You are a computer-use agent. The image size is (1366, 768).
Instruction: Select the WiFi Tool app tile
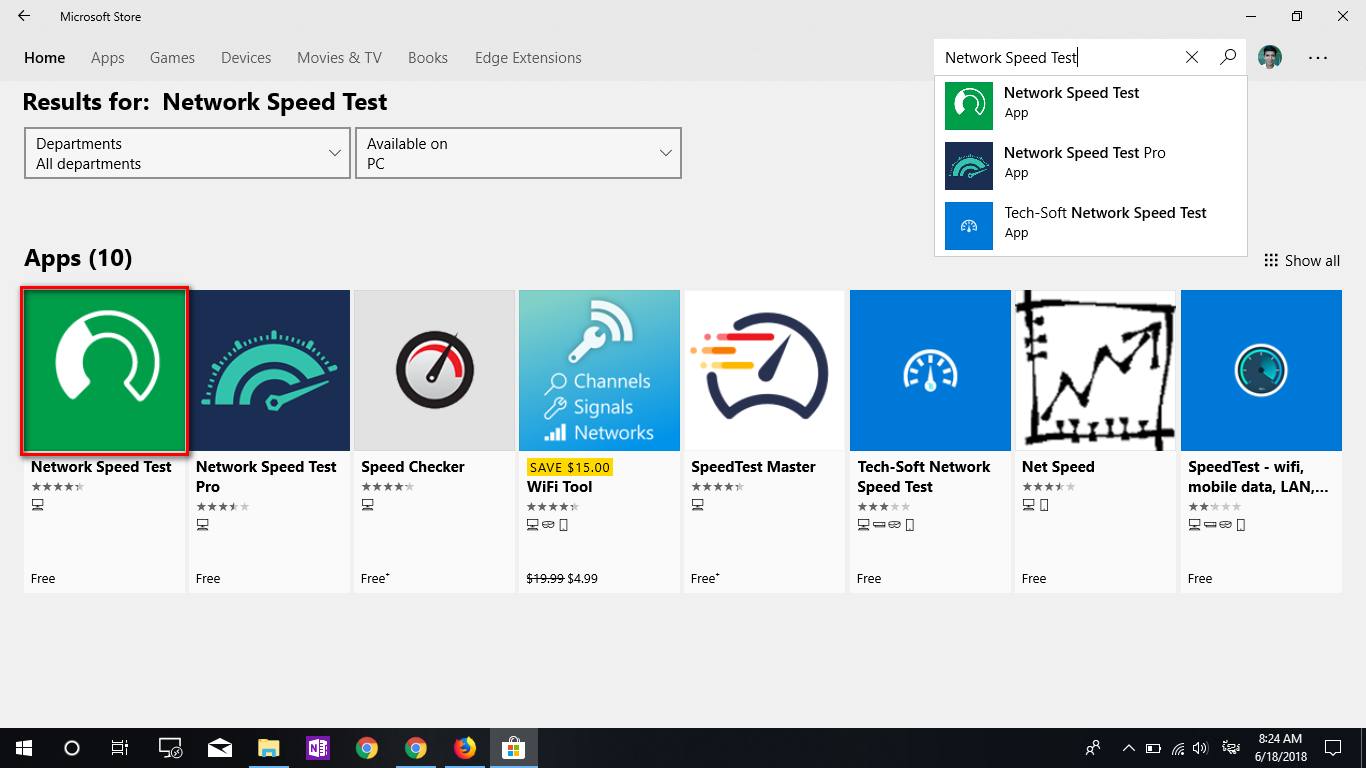(x=599, y=369)
